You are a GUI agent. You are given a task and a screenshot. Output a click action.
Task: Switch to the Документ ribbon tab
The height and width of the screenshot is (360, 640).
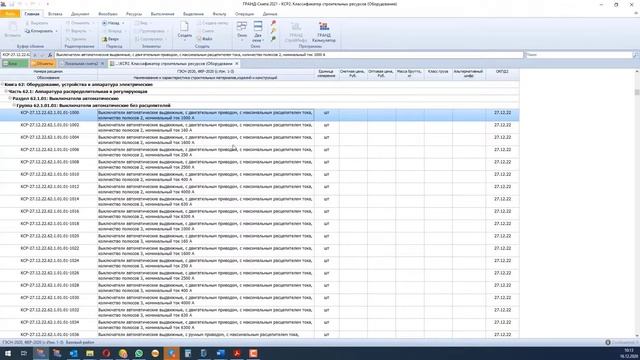pos(80,14)
